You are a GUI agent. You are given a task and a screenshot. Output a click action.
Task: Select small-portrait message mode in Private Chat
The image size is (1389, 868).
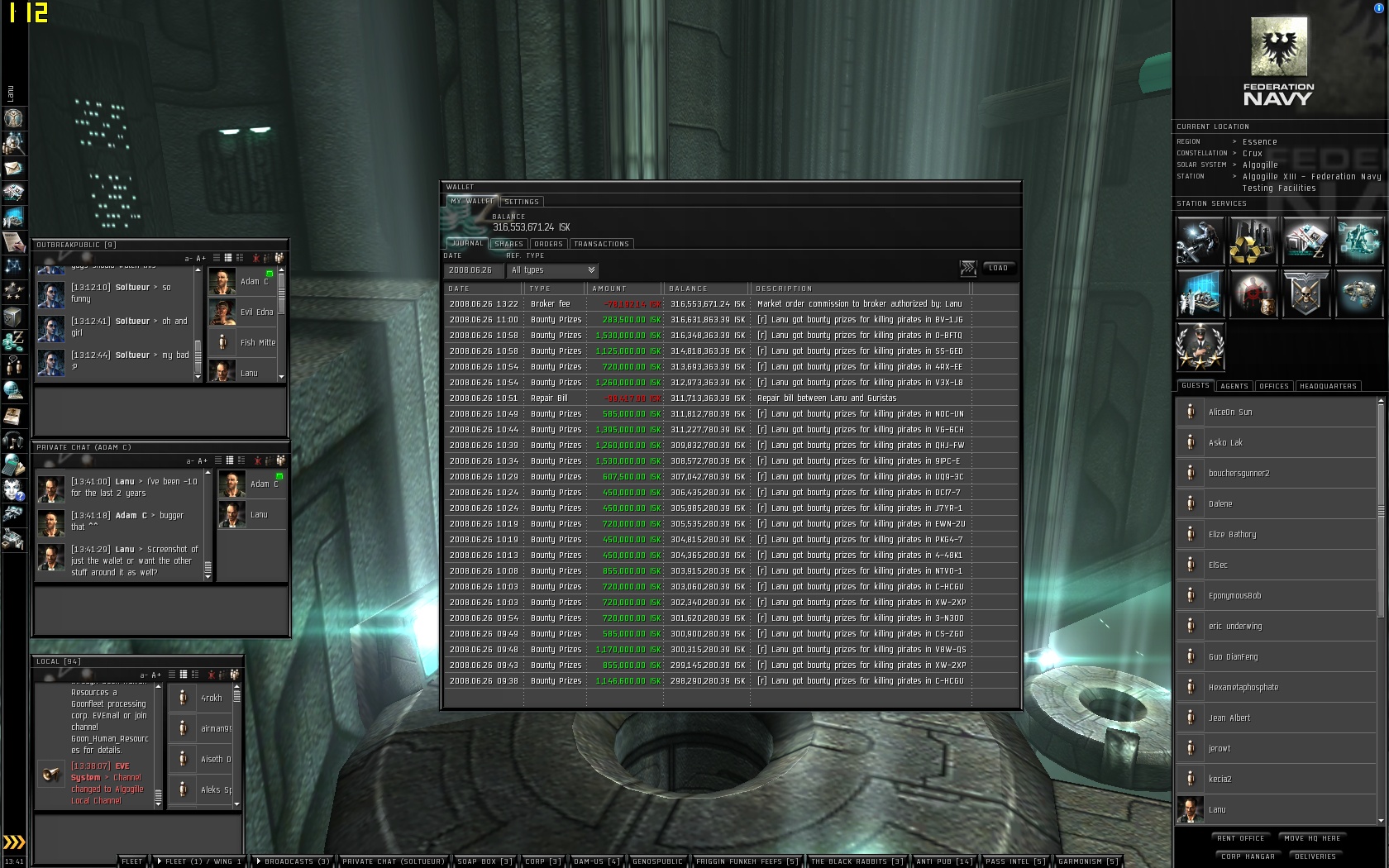click(x=230, y=460)
